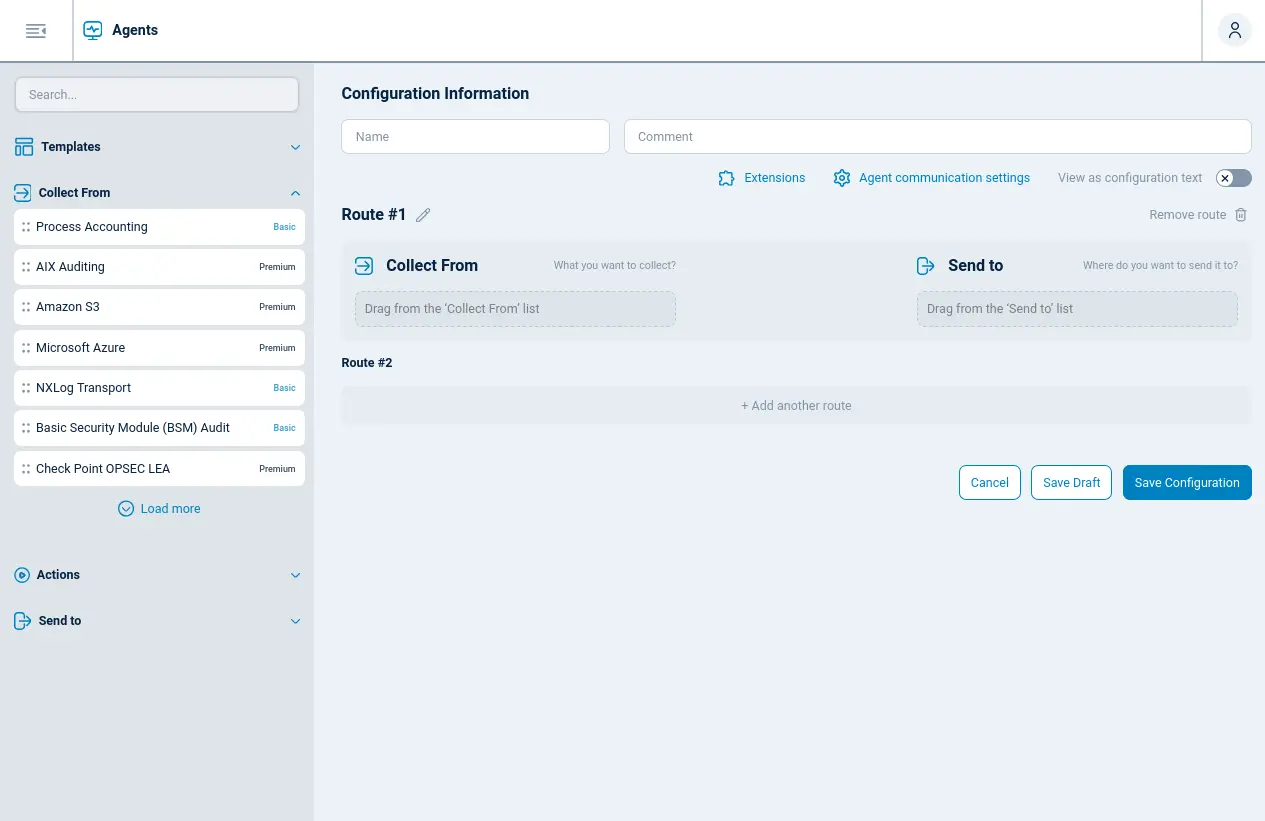
Task: Expand the Send to section
Action: point(295,621)
